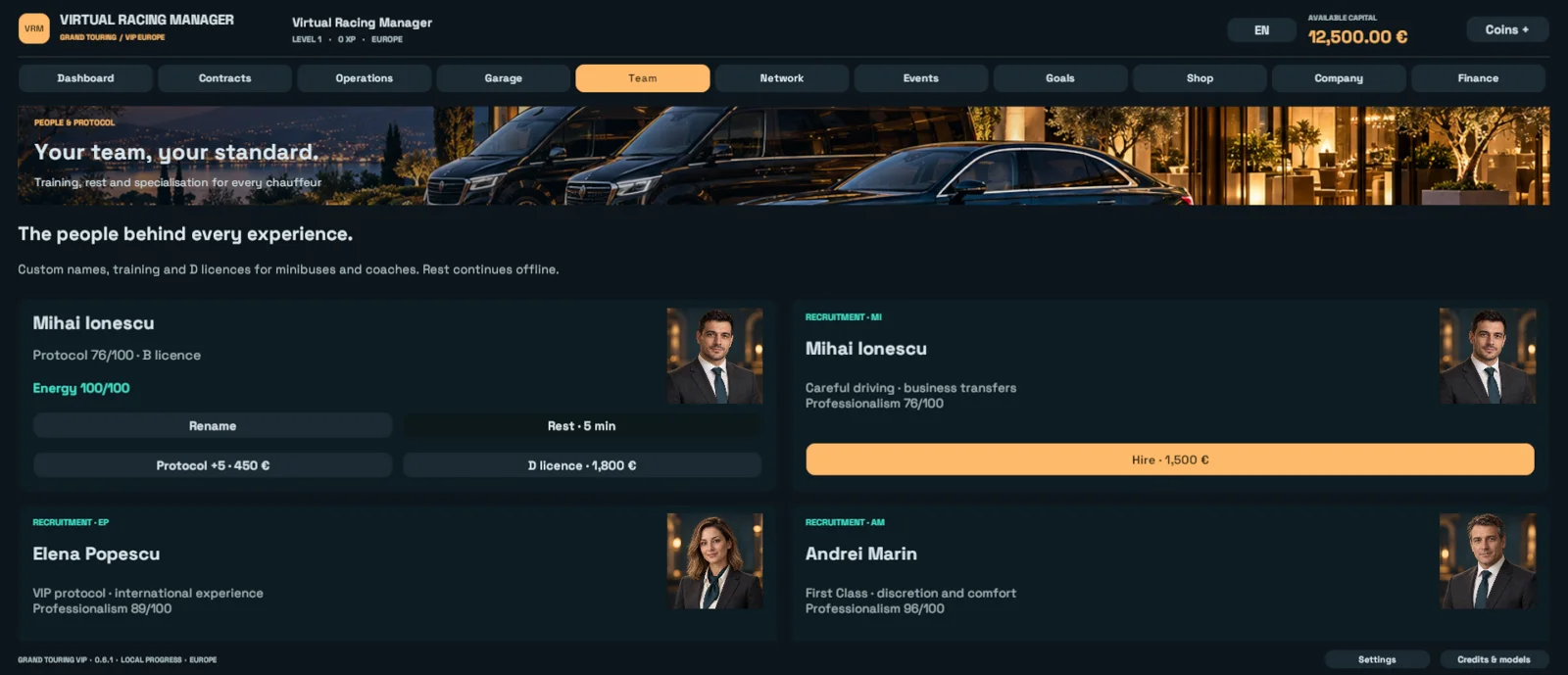Go to the Shop tab
This screenshot has width=1568, height=675.
pos(1200,78)
